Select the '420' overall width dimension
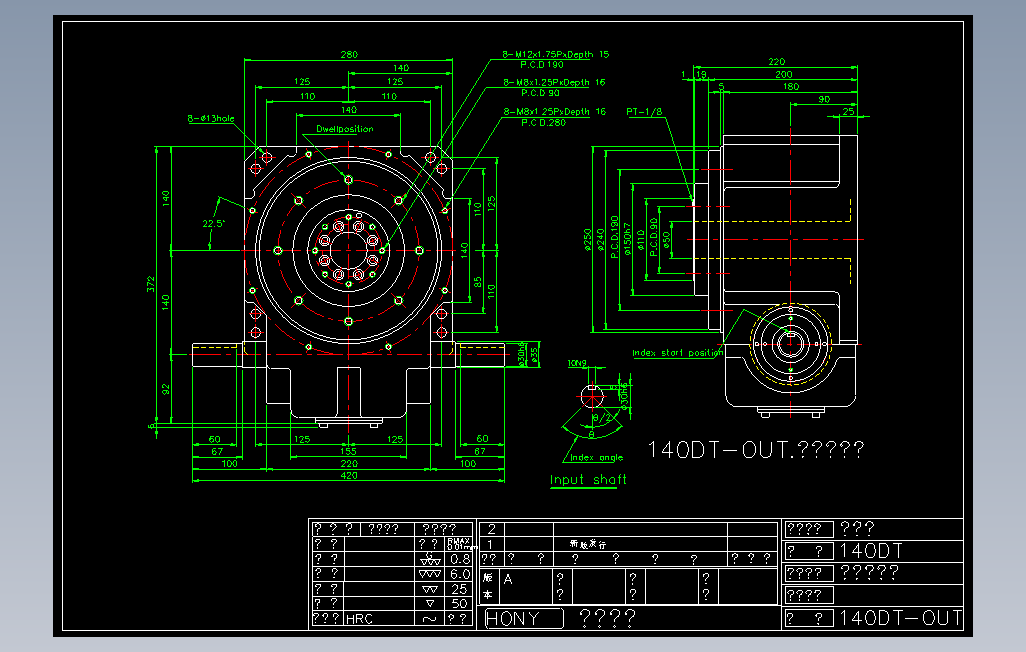This screenshot has height=652, width=1026. 349,475
